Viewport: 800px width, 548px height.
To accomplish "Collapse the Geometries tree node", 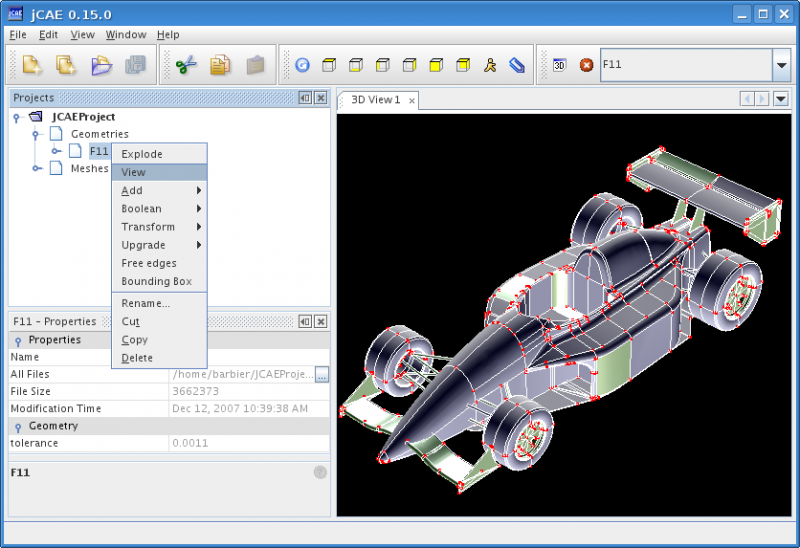I will click(x=37, y=134).
